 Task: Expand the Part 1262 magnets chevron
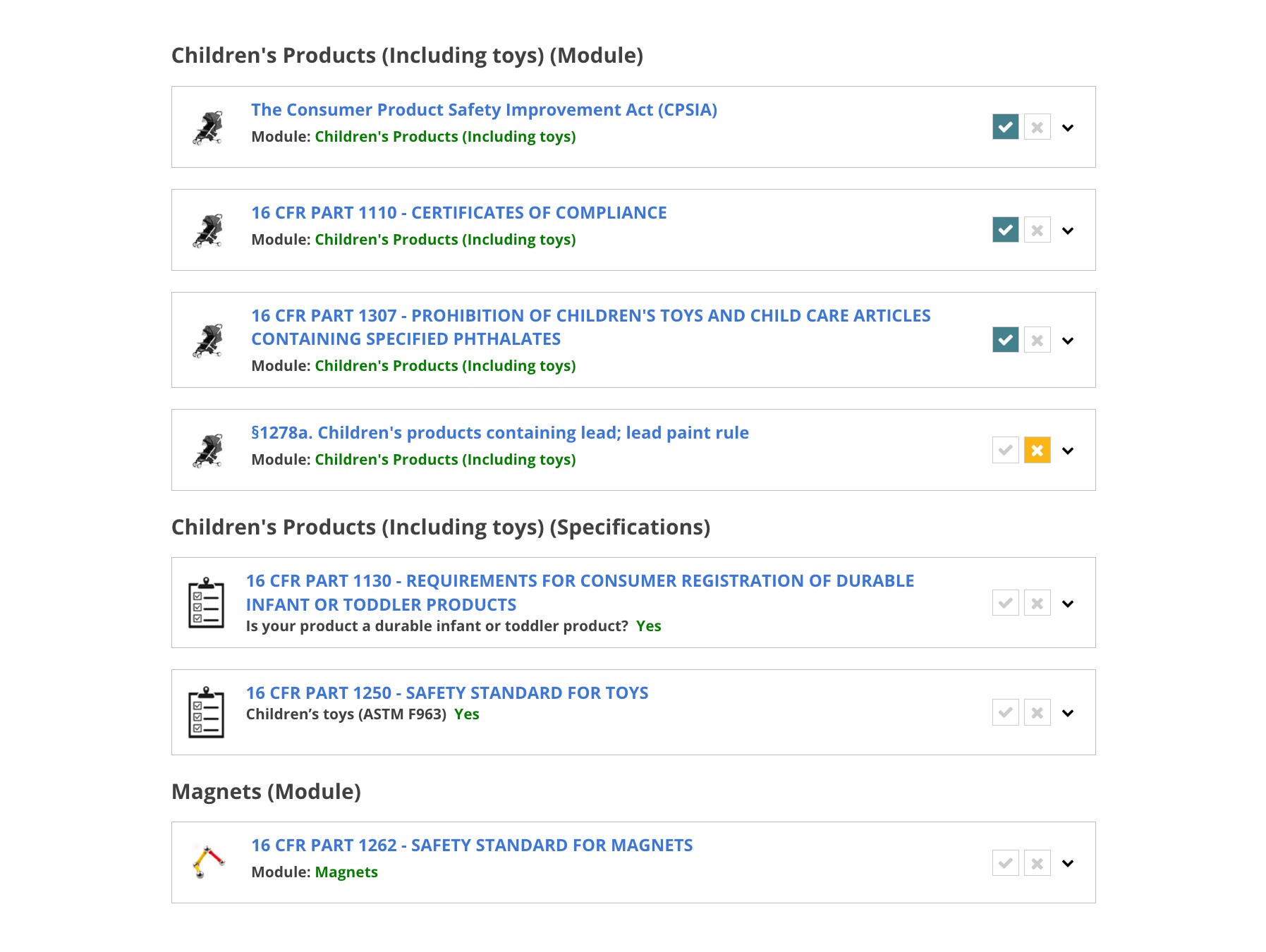click(x=1068, y=863)
